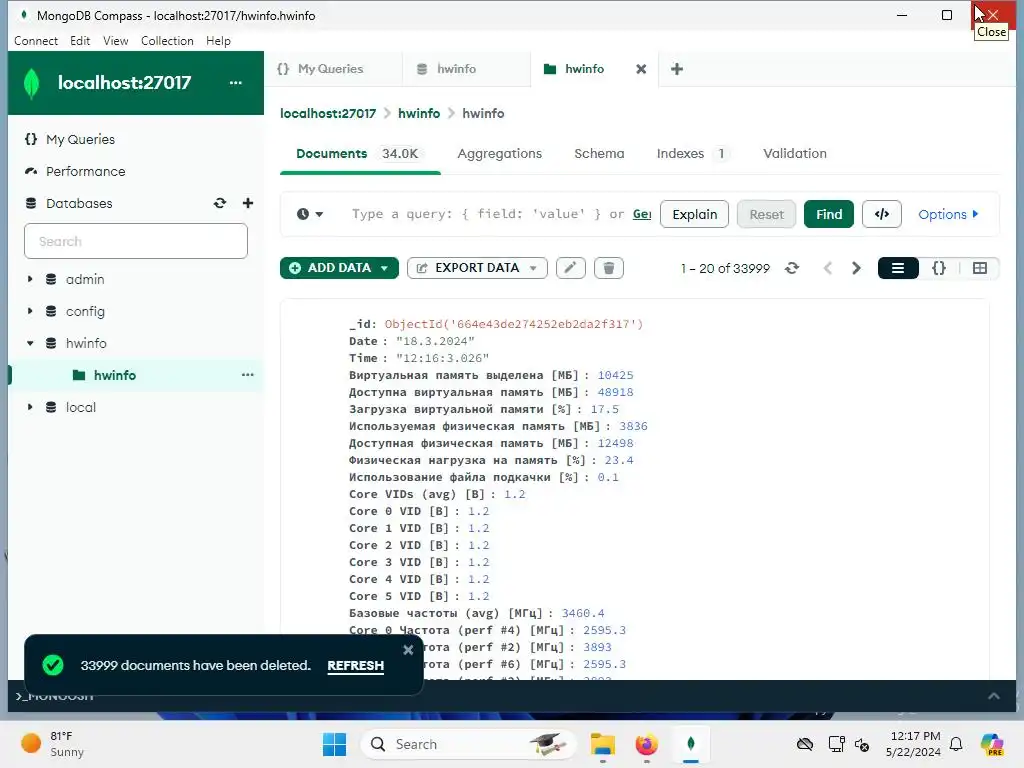Screen dimensions: 1024x768
Task: Click the Explain button
Action: 694,214
